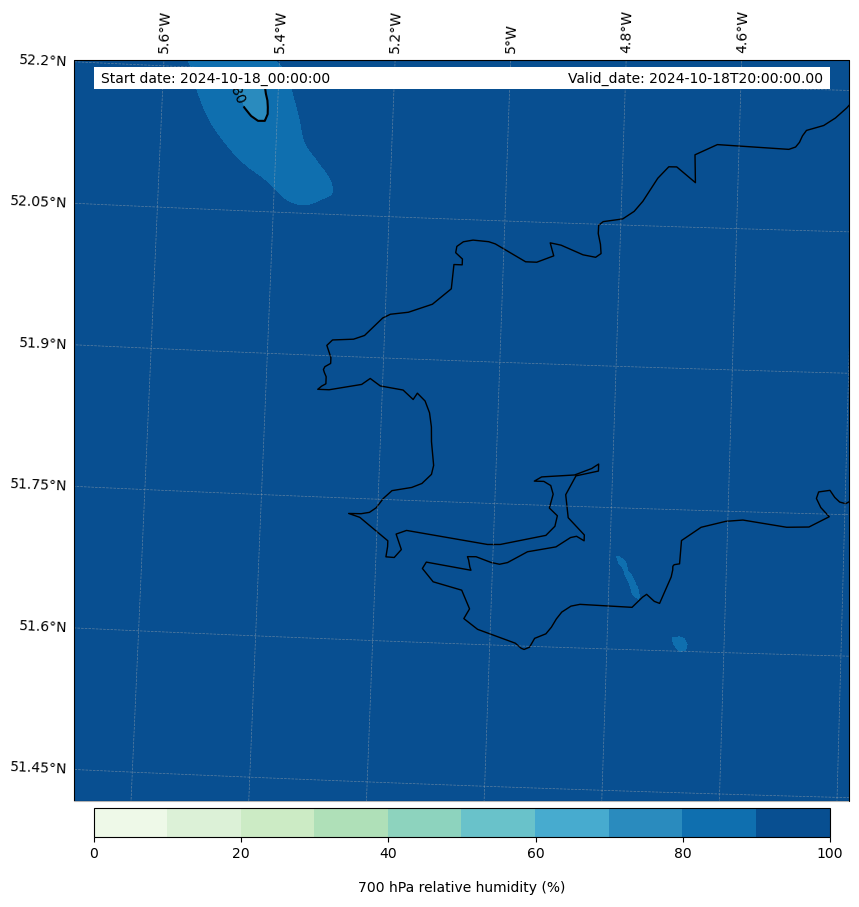Click the 60–70% colorbar swatch

(572, 823)
